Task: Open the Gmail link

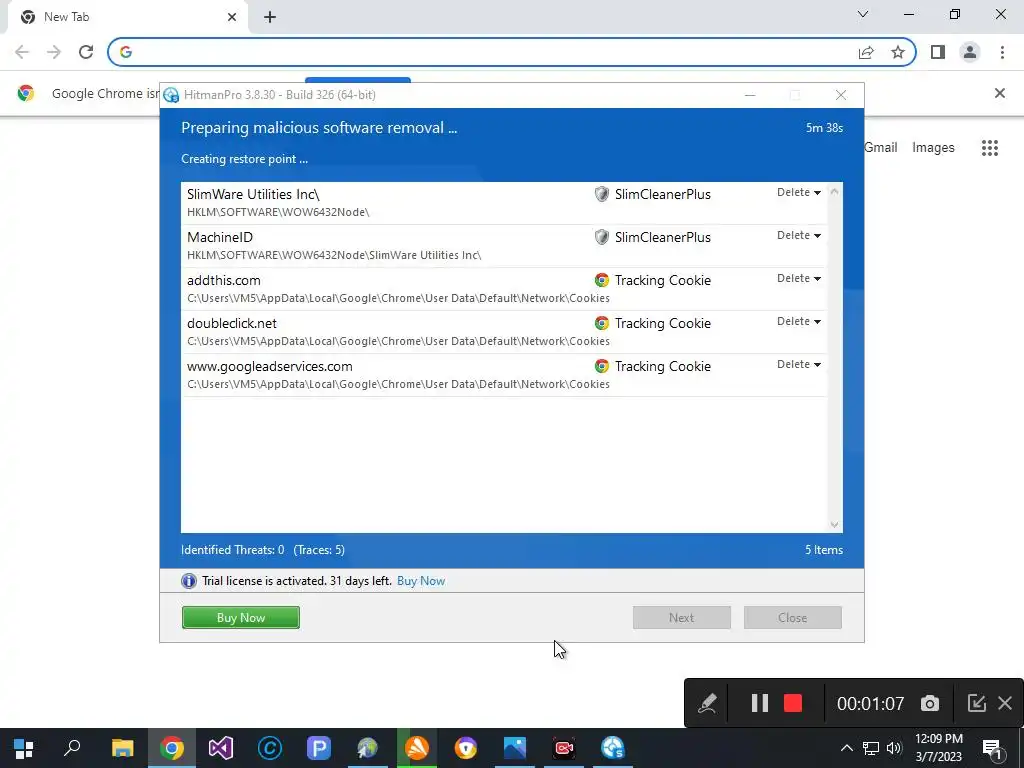Action: pyautogui.click(x=880, y=148)
